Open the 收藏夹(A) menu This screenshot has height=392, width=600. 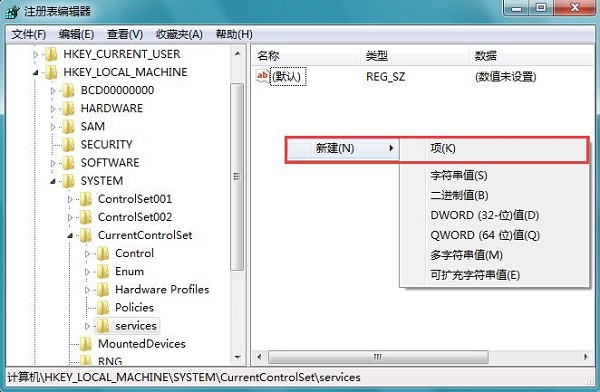tap(179, 34)
